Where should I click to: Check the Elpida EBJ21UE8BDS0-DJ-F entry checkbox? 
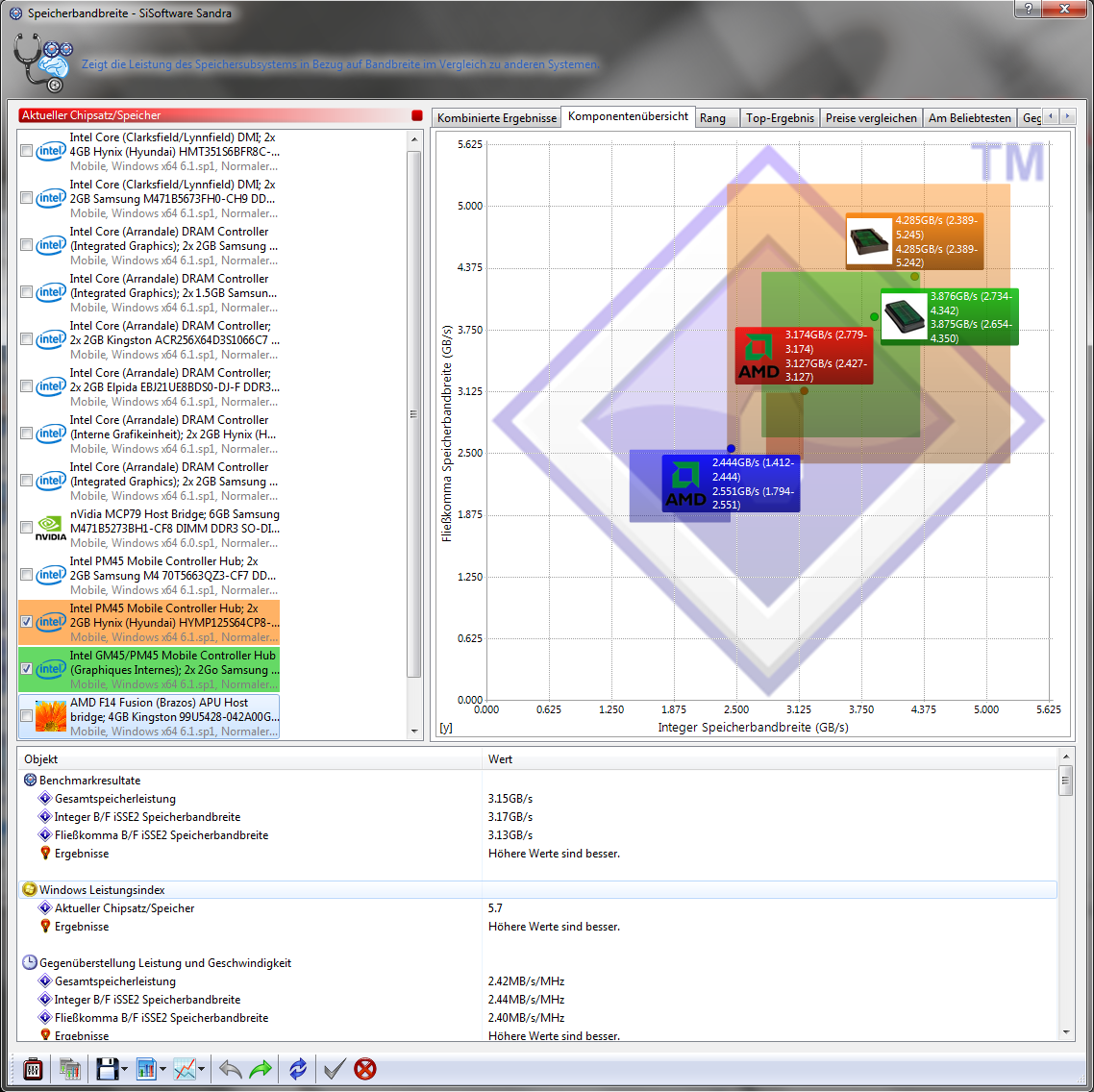pos(27,386)
